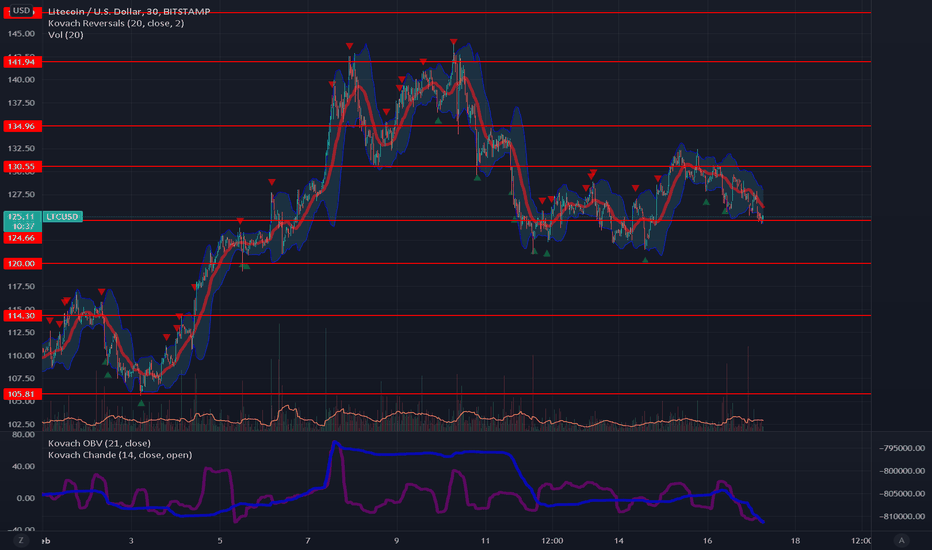
Task: Select the Kovach OBV (21, close) legend
Action: coord(99,443)
